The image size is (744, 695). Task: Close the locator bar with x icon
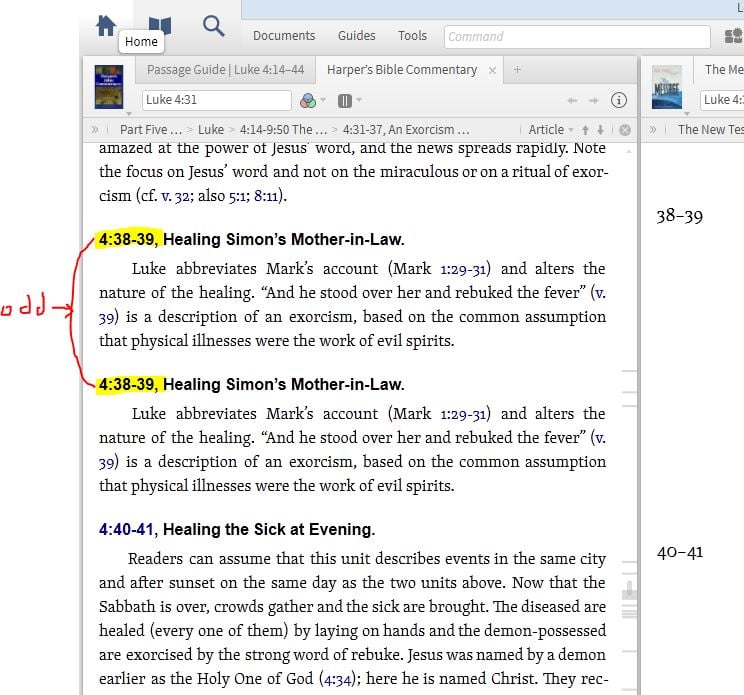pyautogui.click(x=625, y=130)
